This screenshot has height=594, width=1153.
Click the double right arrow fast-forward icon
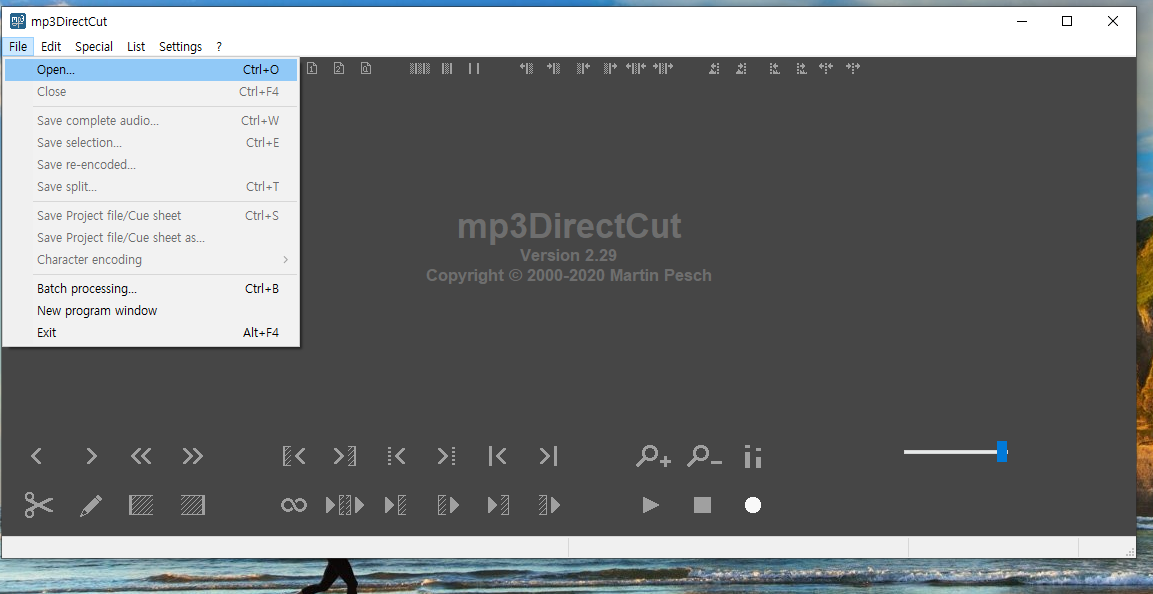(x=192, y=457)
